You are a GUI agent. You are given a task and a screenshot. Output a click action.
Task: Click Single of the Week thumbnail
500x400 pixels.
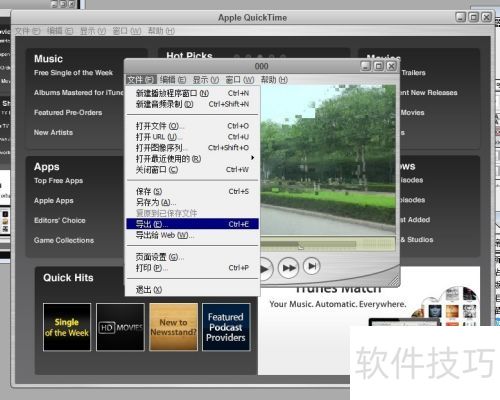[67, 327]
